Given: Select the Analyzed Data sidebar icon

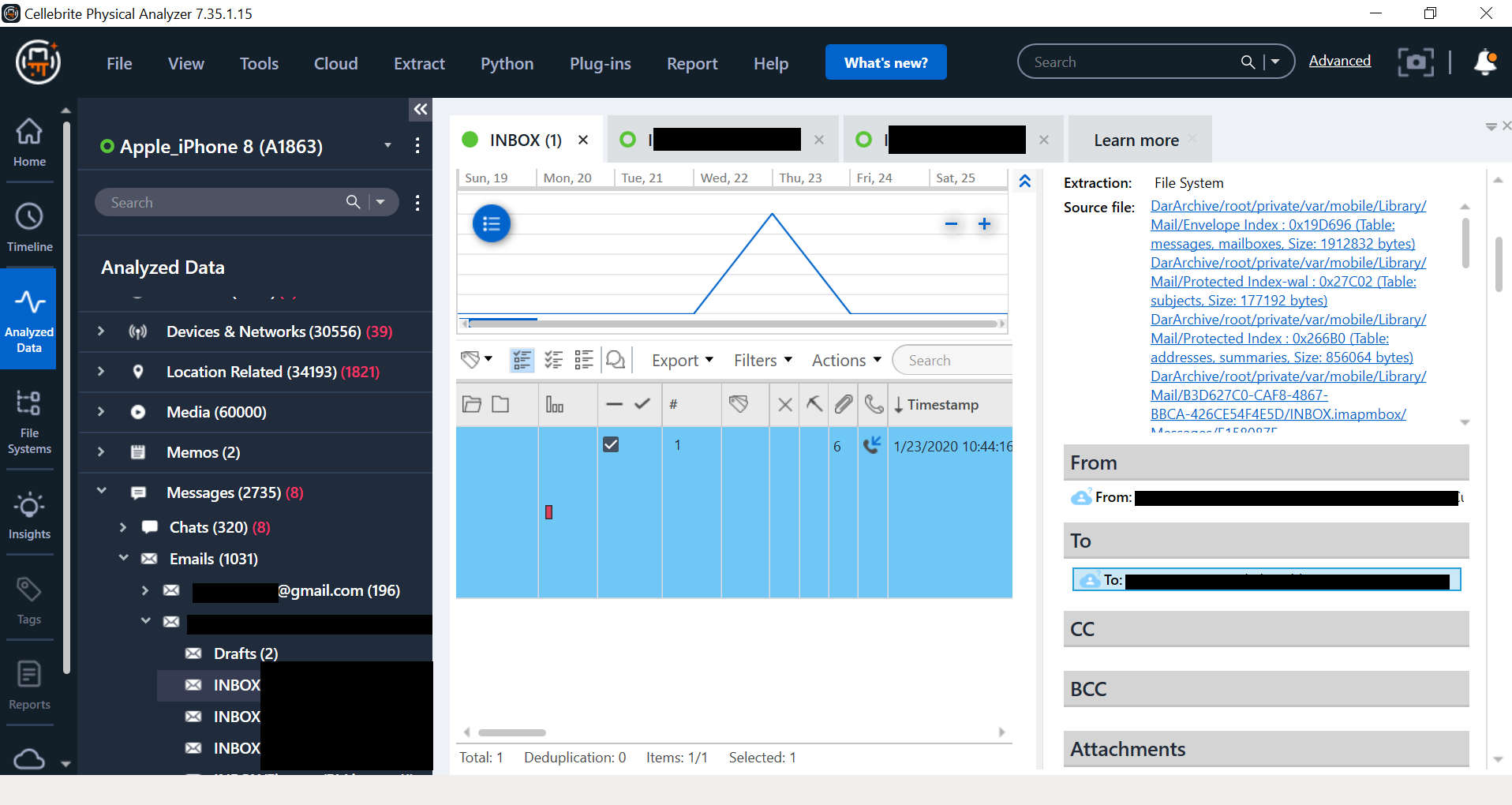Looking at the screenshot, I should click(29, 320).
